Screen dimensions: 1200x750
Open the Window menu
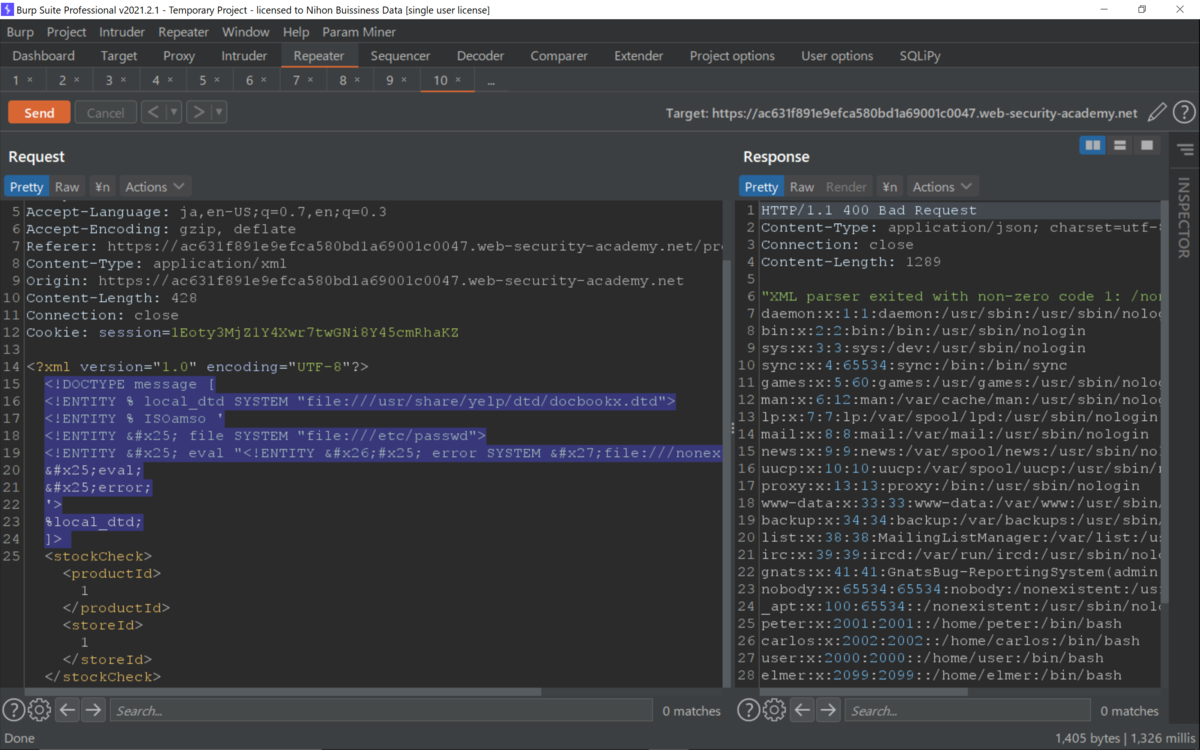pyautogui.click(x=245, y=32)
